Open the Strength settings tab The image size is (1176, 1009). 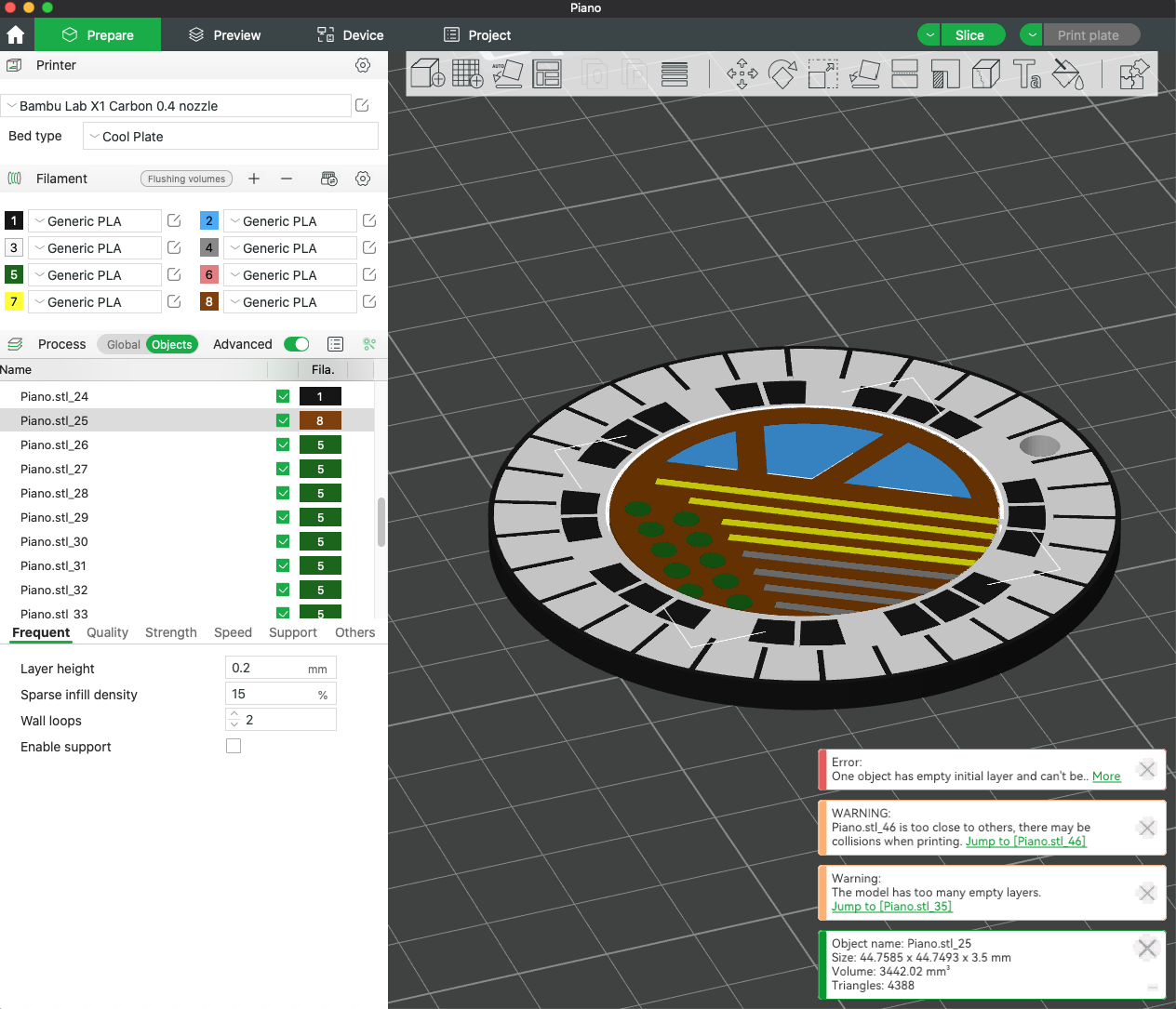pyautogui.click(x=171, y=632)
